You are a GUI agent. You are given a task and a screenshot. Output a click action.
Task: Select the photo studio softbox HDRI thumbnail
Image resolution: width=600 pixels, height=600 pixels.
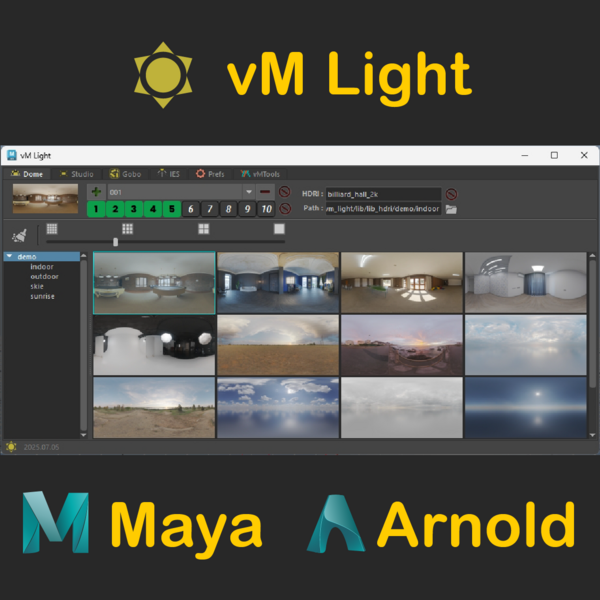click(154, 345)
